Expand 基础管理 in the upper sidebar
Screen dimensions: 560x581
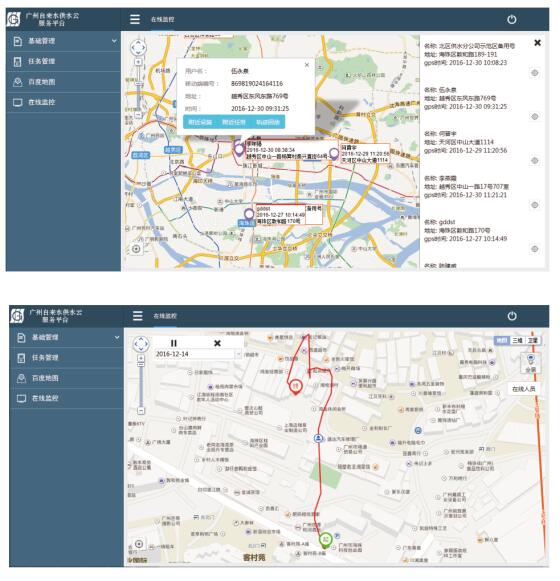coord(63,41)
